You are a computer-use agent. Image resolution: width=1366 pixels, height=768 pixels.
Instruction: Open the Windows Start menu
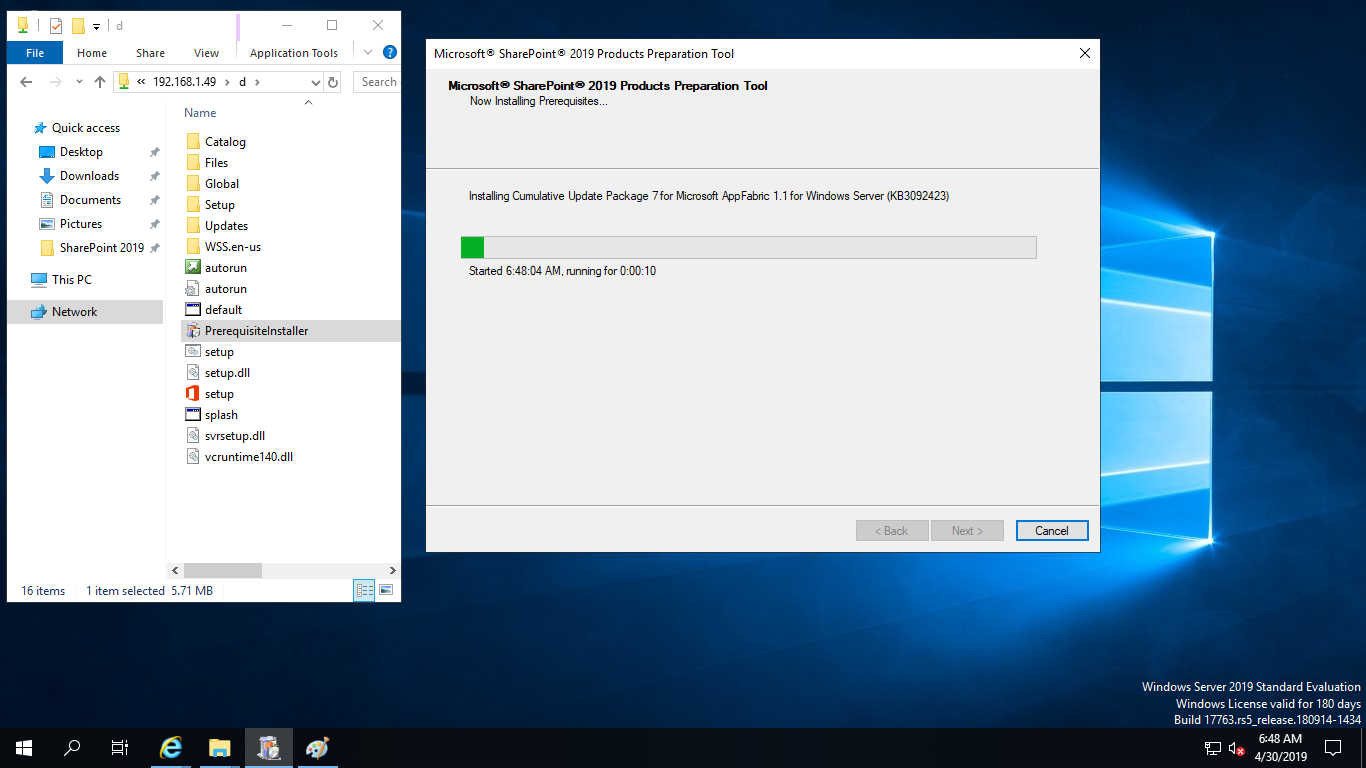(x=24, y=748)
